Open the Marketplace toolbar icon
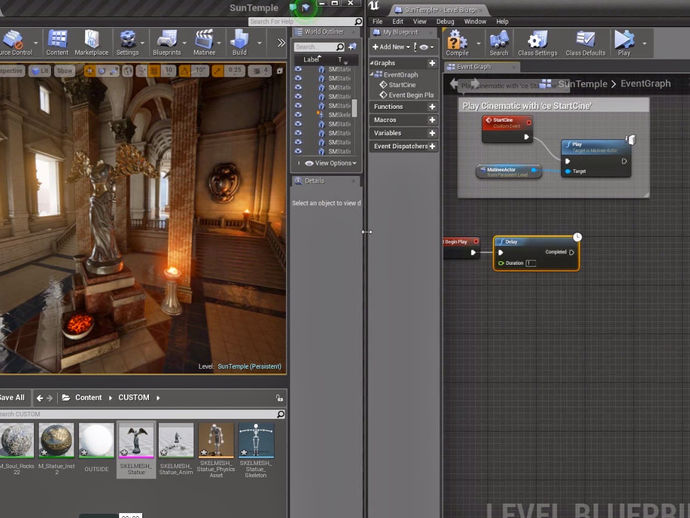Viewport: 690px width, 518px height. [91, 43]
